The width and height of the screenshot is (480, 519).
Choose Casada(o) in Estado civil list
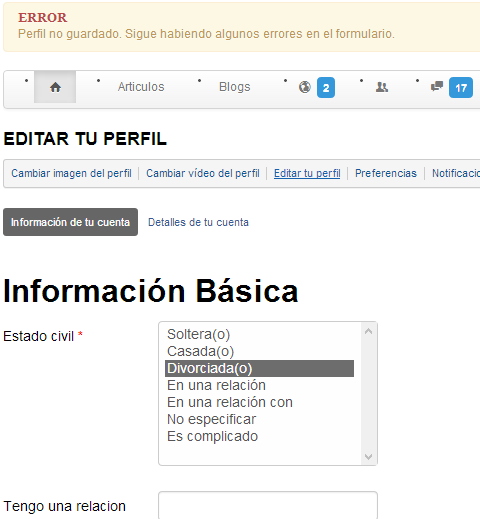coord(259,351)
